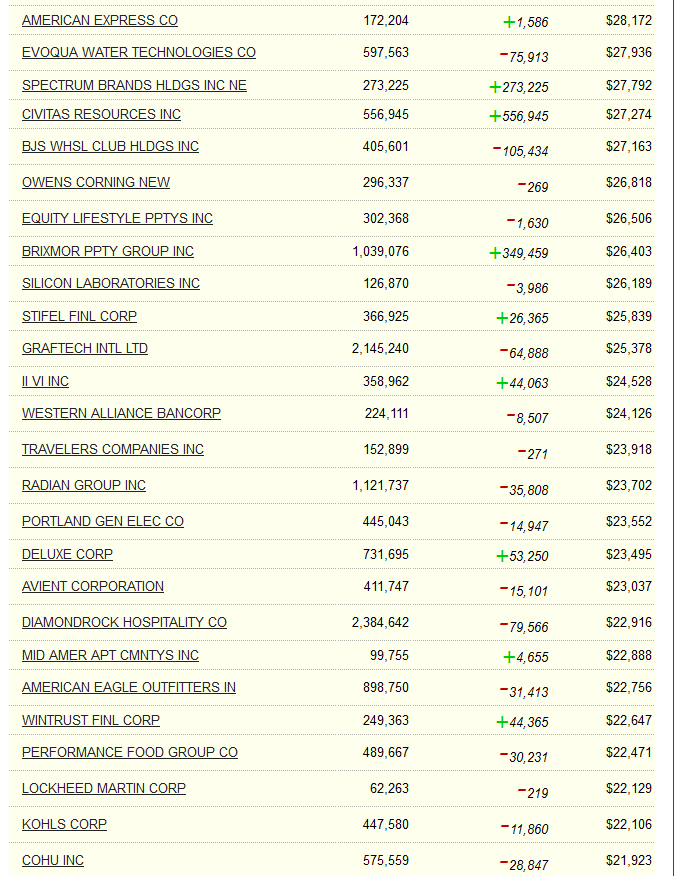This screenshot has width=674, height=876.
Task: Select share count 126,870
Action: 386,284
